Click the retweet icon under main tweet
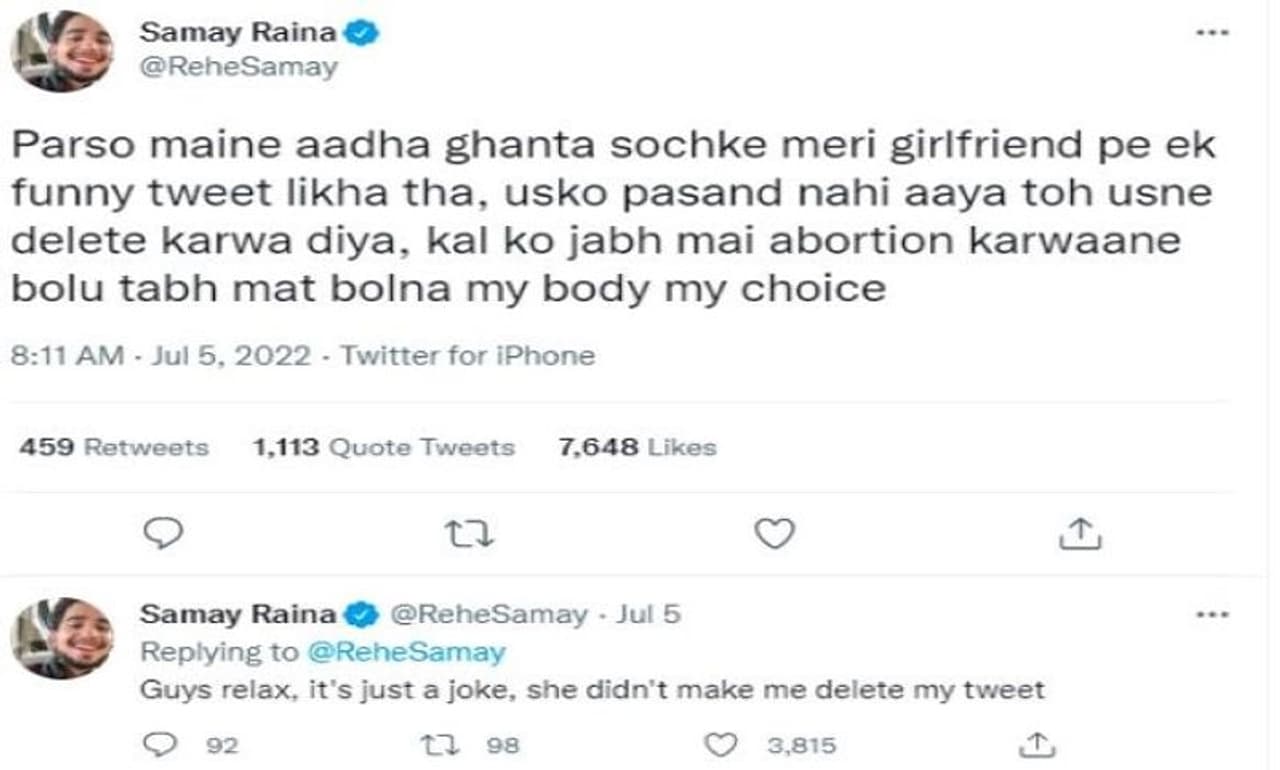 468,536
